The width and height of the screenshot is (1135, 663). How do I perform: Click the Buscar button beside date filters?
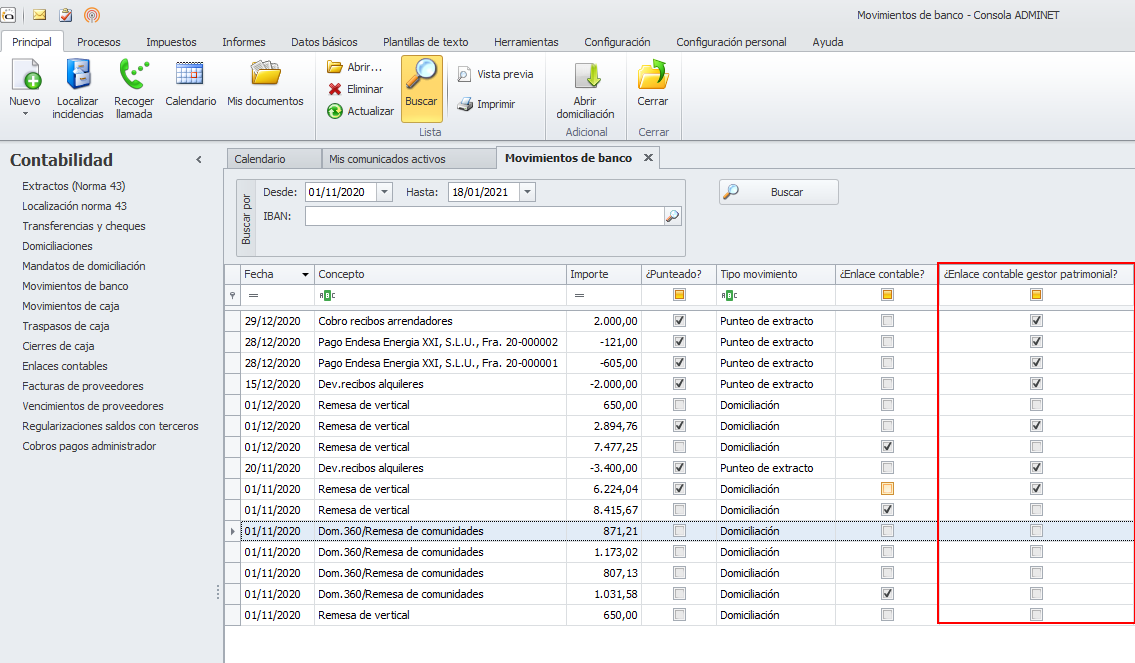click(x=778, y=192)
